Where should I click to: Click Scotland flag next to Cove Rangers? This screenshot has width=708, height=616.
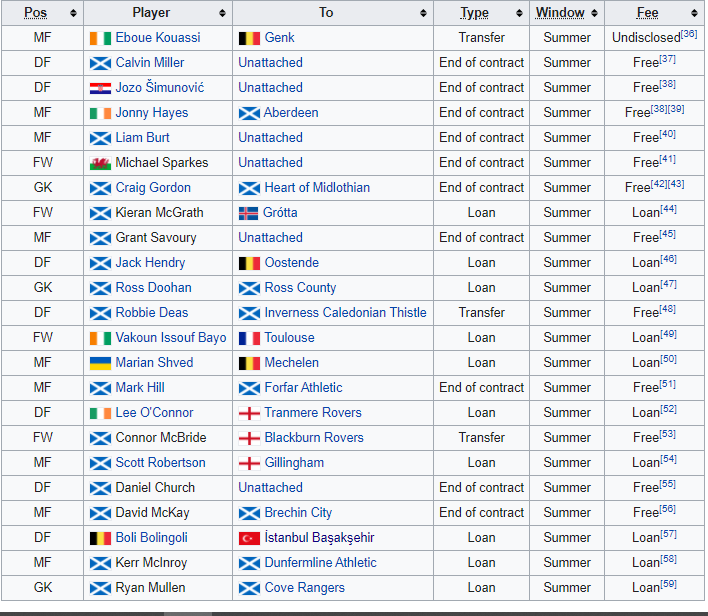click(249, 588)
